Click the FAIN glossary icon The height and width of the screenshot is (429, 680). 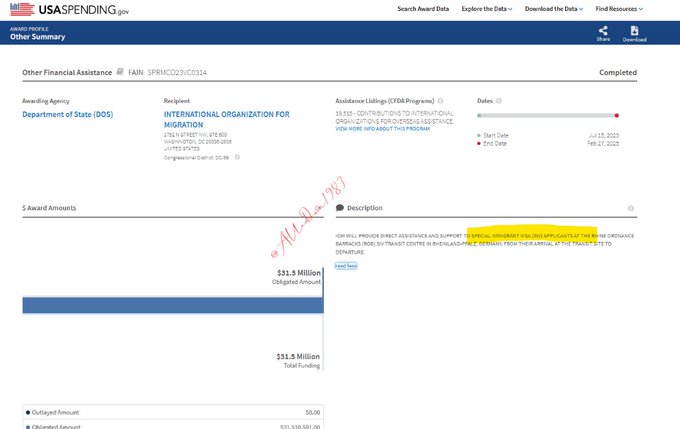tap(120, 72)
